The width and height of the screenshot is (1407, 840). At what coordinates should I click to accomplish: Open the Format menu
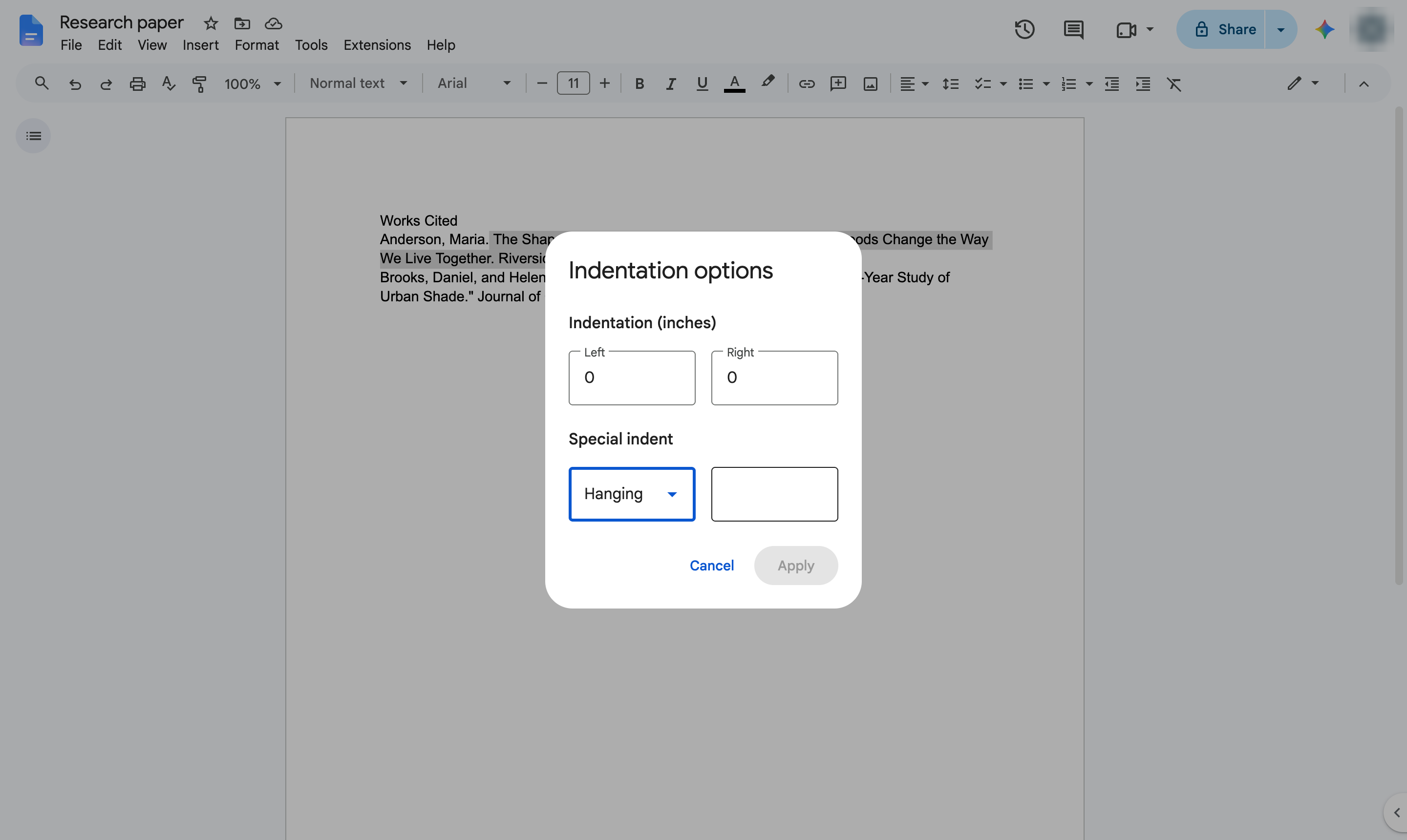coord(256,45)
